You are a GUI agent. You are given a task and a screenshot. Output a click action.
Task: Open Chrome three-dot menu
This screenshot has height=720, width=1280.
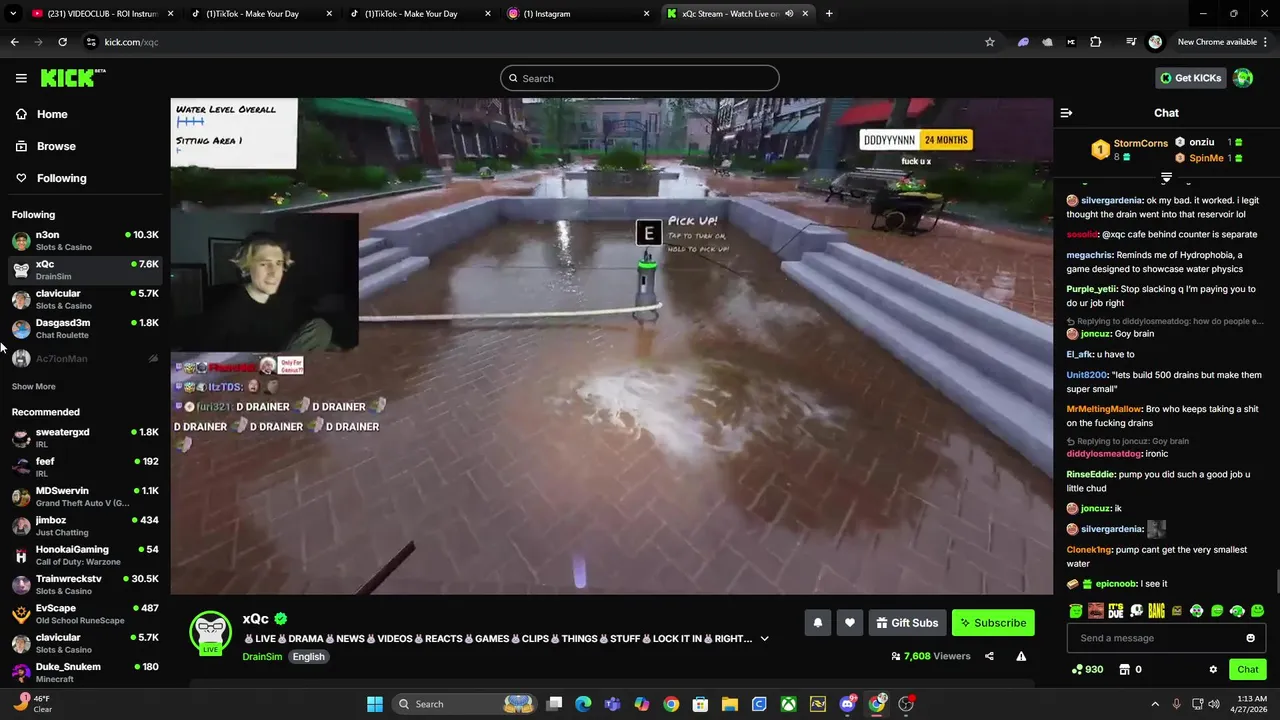click(1265, 42)
